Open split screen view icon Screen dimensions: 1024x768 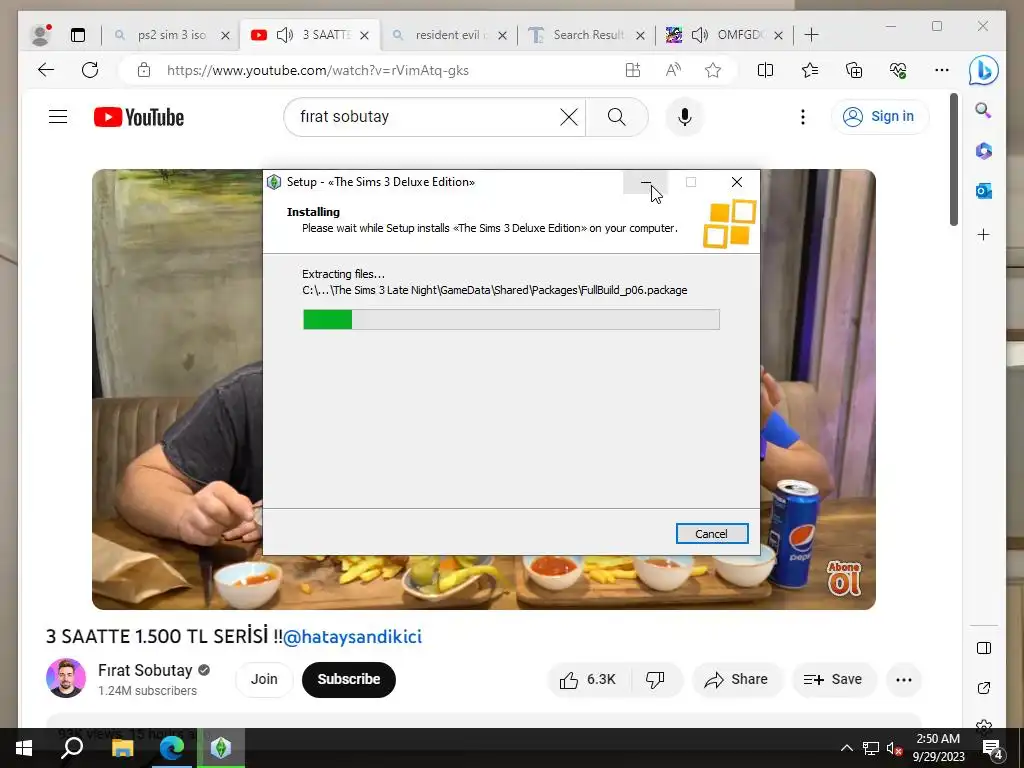(765, 70)
